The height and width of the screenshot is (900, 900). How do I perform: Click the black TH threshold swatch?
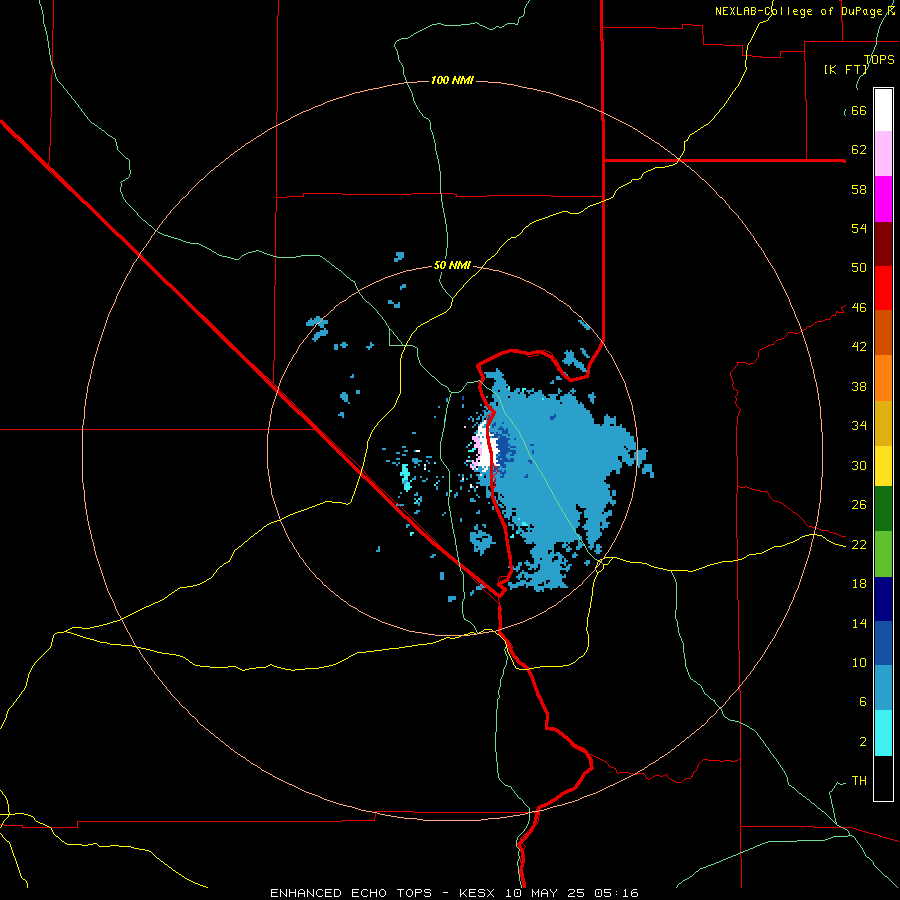[883, 778]
